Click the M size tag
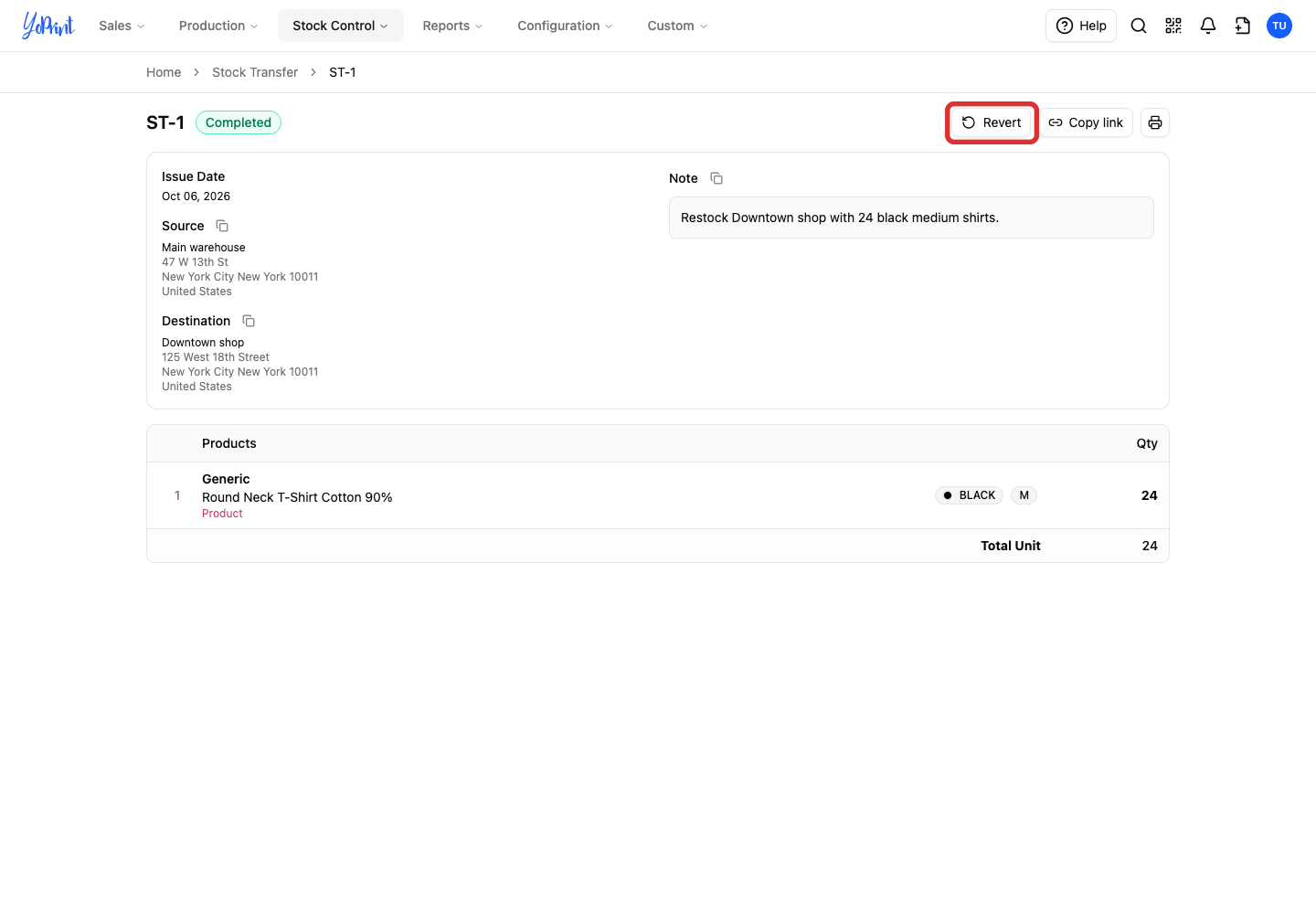1316x914 pixels. coord(1024,495)
